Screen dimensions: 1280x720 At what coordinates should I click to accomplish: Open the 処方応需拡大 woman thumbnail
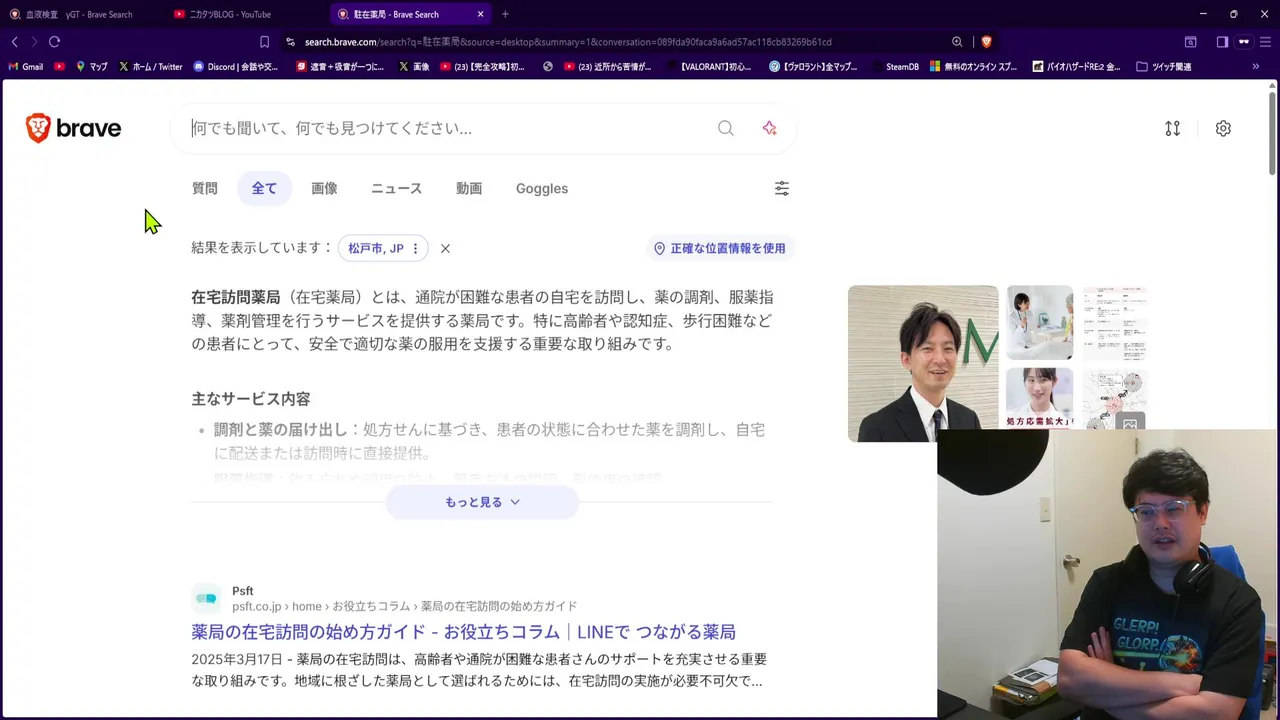(1040, 398)
